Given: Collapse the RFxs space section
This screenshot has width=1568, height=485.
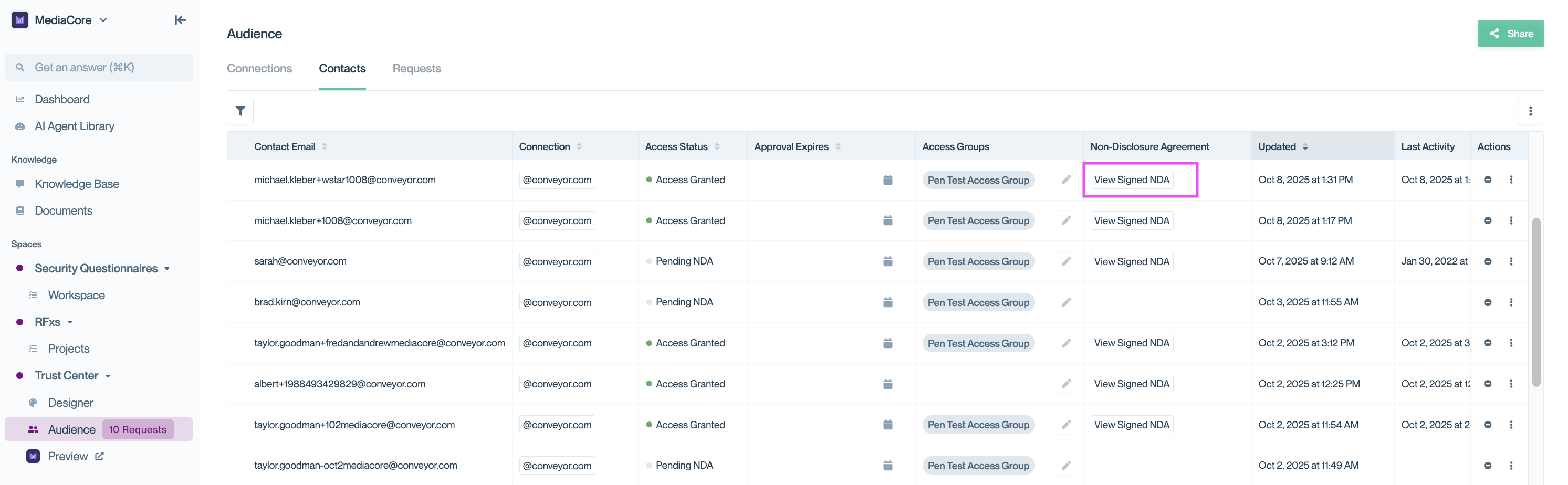Looking at the screenshot, I should click(70, 322).
